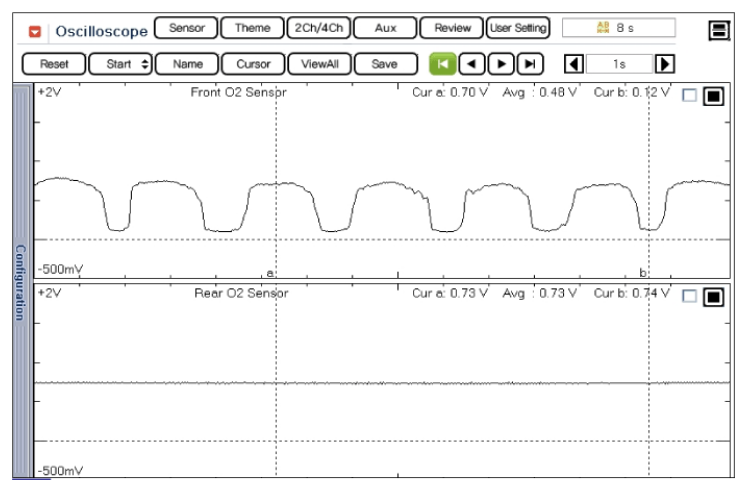747x492 pixels.
Task: Switch the 2Ch/4Ch channel mode
Action: click(315, 29)
